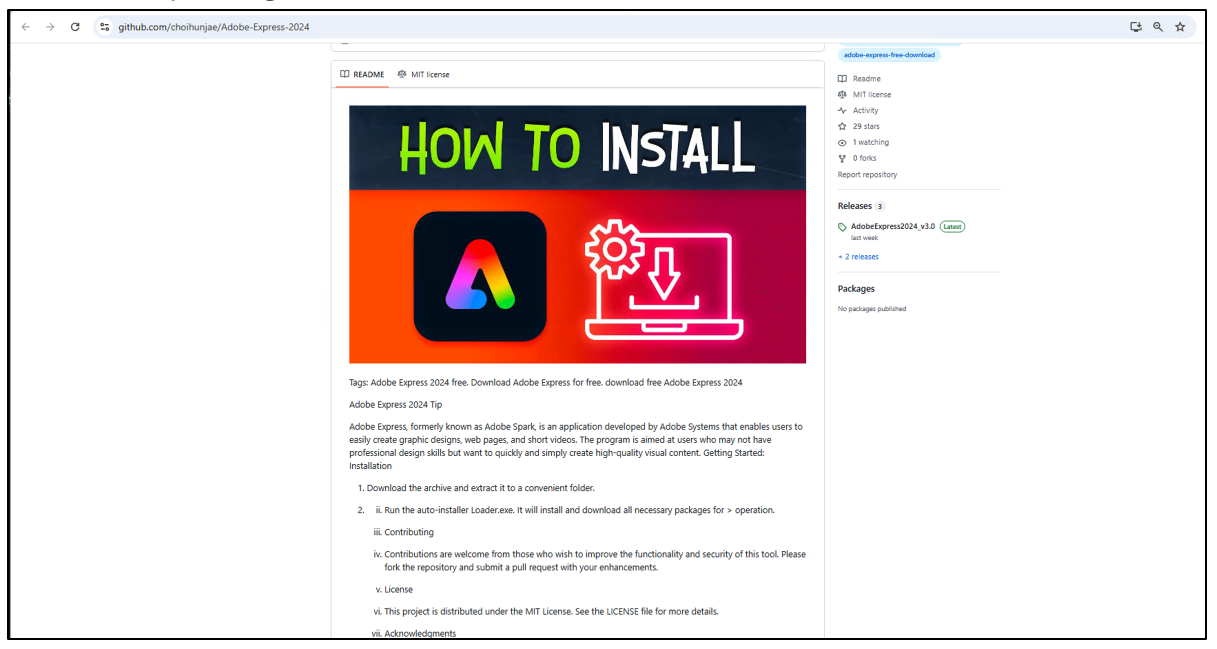The height and width of the screenshot is (649, 1217).
Task: Click the browser forward arrow
Action: (x=50, y=27)
